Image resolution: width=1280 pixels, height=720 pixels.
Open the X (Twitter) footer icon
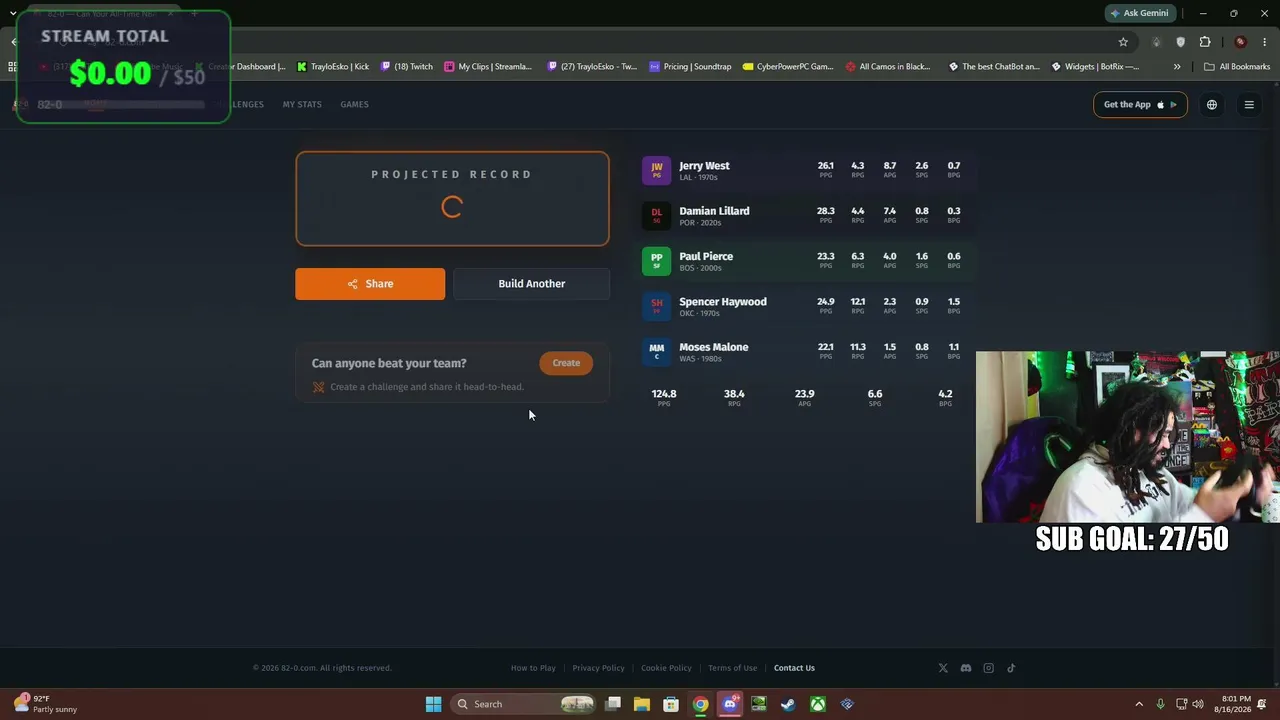tap(943, 668)
